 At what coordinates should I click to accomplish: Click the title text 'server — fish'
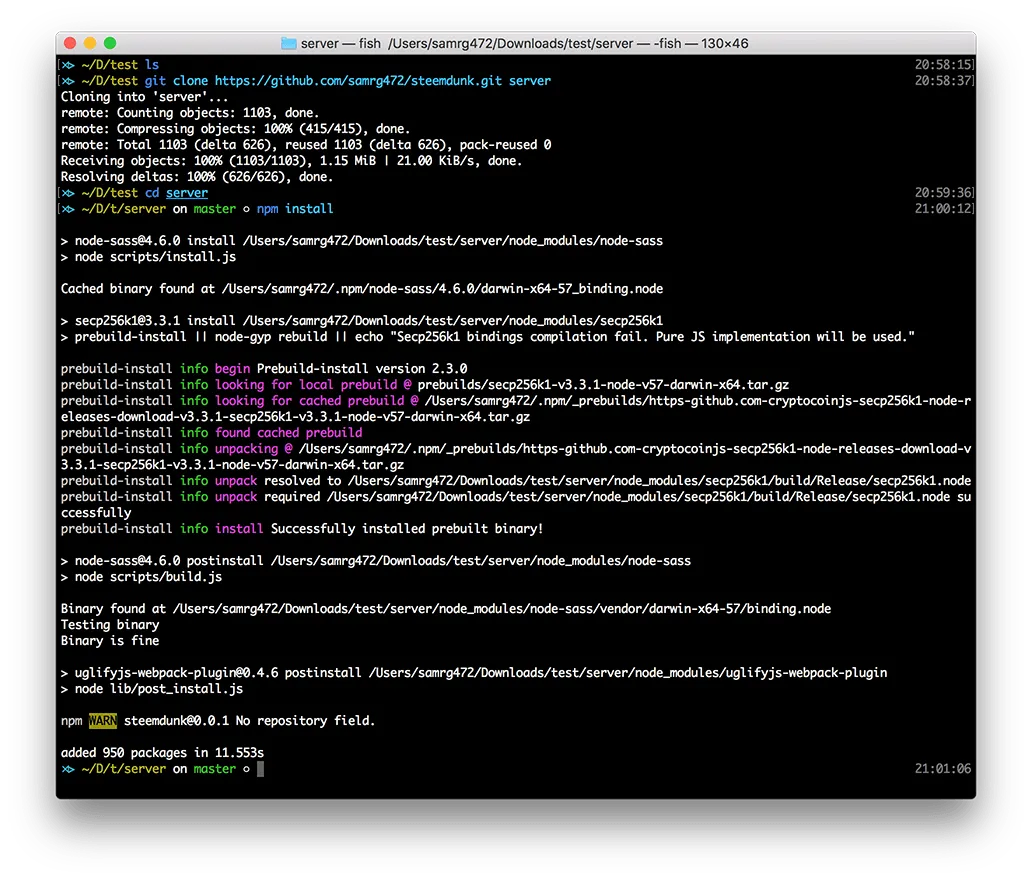tap(341, 43)
